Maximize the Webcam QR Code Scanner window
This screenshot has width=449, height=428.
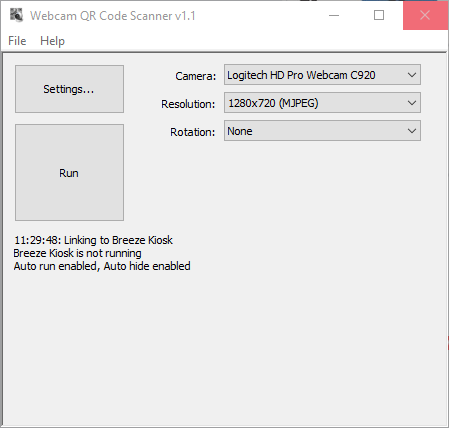point(379,15)
